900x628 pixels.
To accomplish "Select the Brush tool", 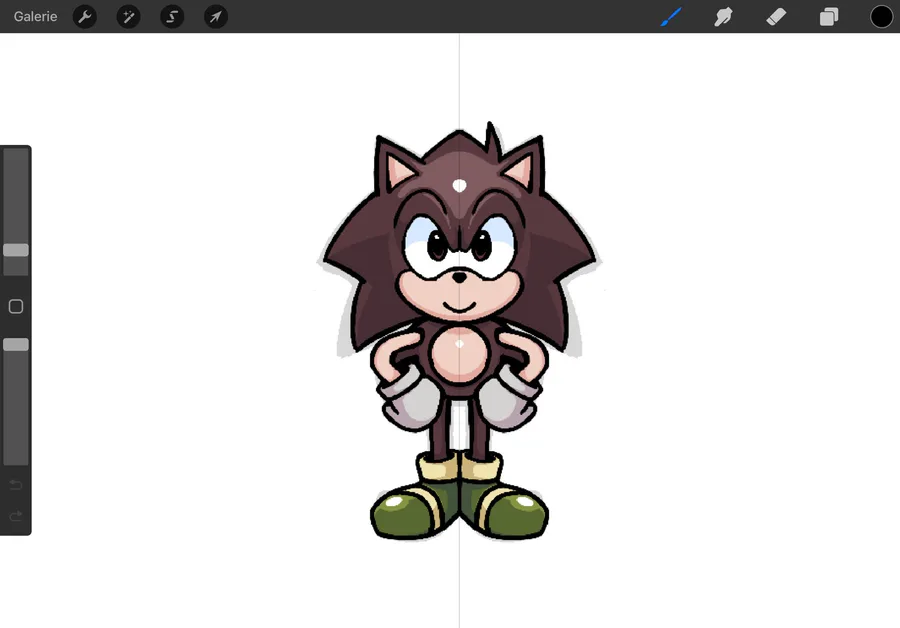I will coord(671,17).
